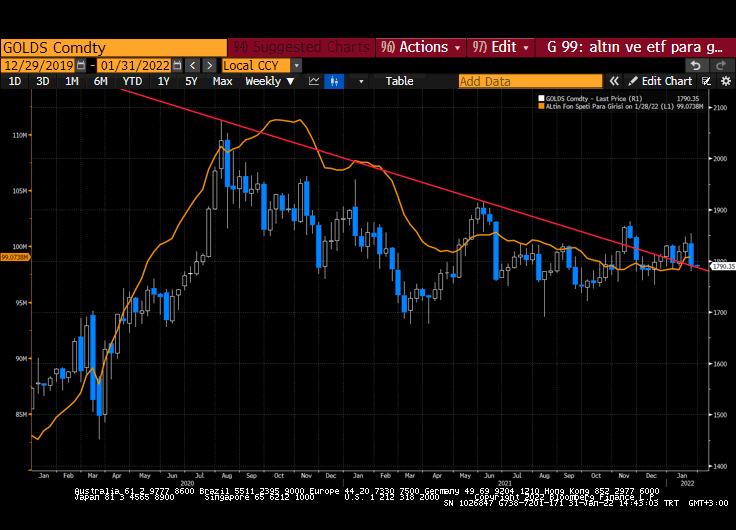This screenshot has width=736, height=530.
Task: Click the annotate chart pencil icon
Action: pyautogui.click(x=706, y=81)
